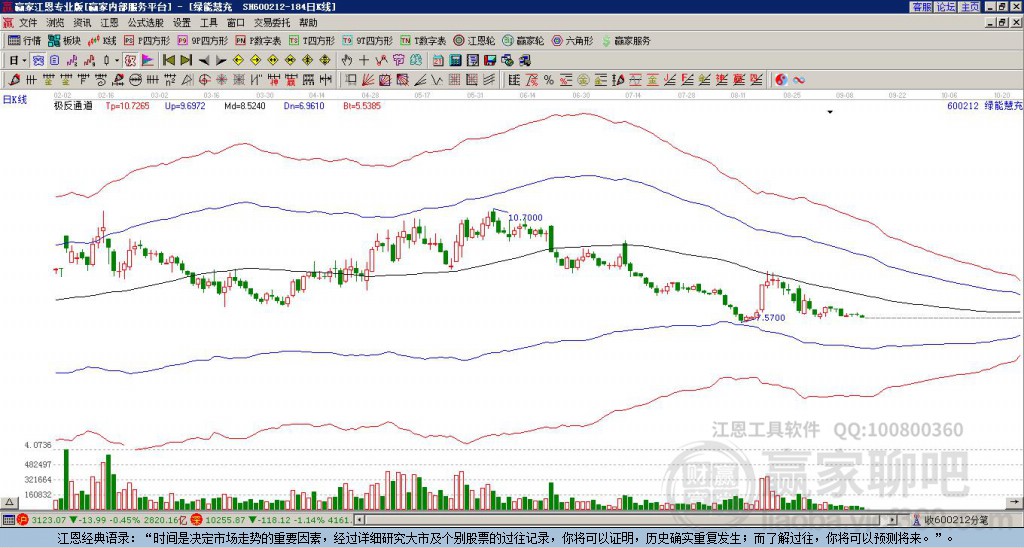Open the 公式选股 menu
1024x548 pixels.
pos(145,23)
